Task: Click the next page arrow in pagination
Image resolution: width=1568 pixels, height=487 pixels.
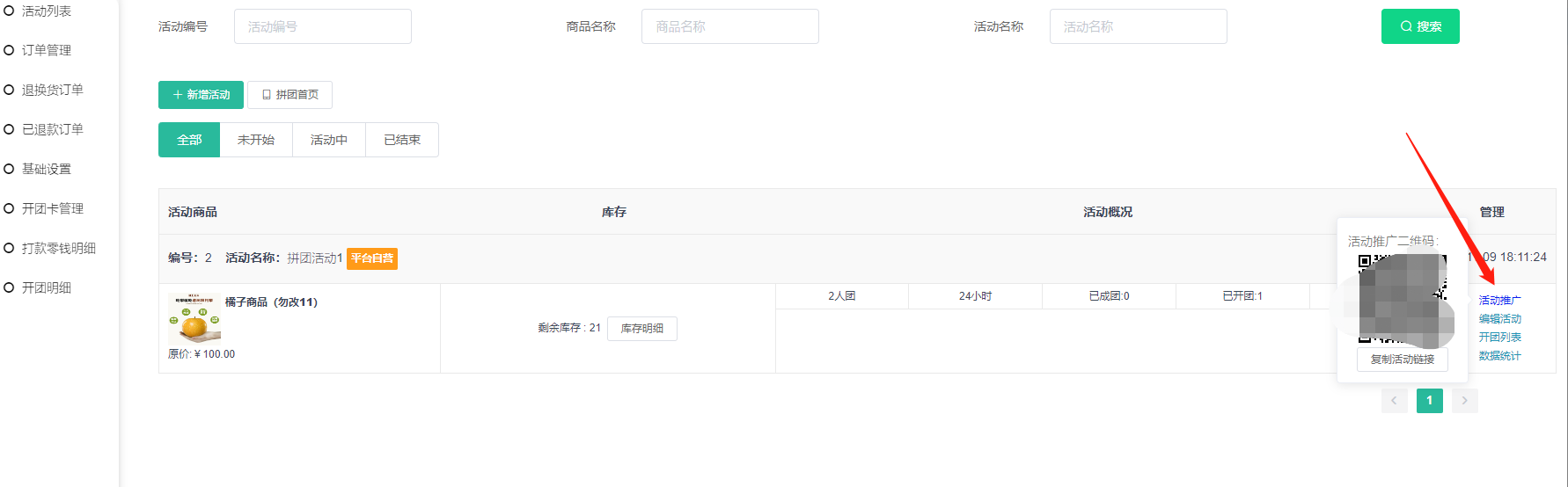Action: pos(1464,401)
